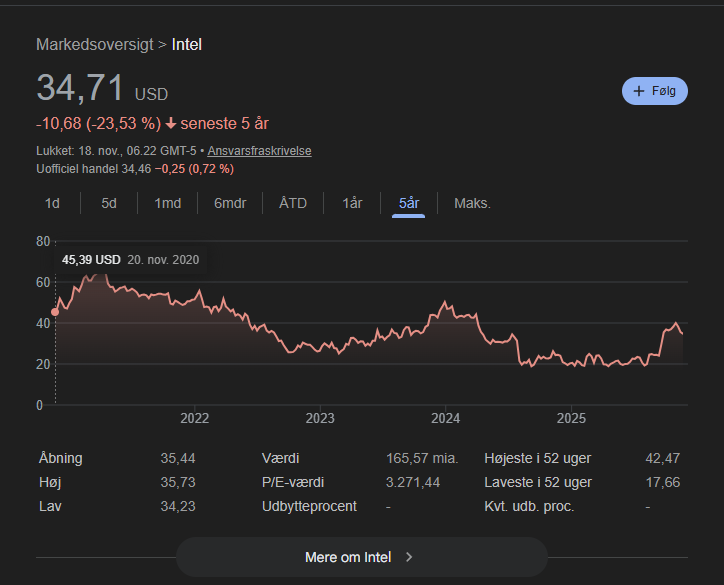
Task: Click the 2025 label on chart axis
Action: coord(571,418)
